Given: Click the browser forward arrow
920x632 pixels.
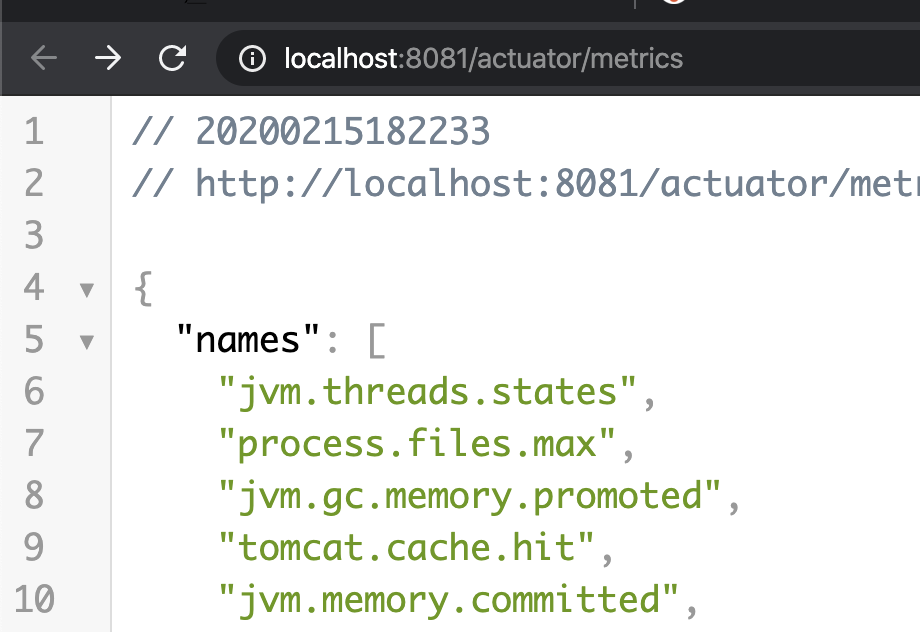Looking at the screenshot, I should click(108, 58).
